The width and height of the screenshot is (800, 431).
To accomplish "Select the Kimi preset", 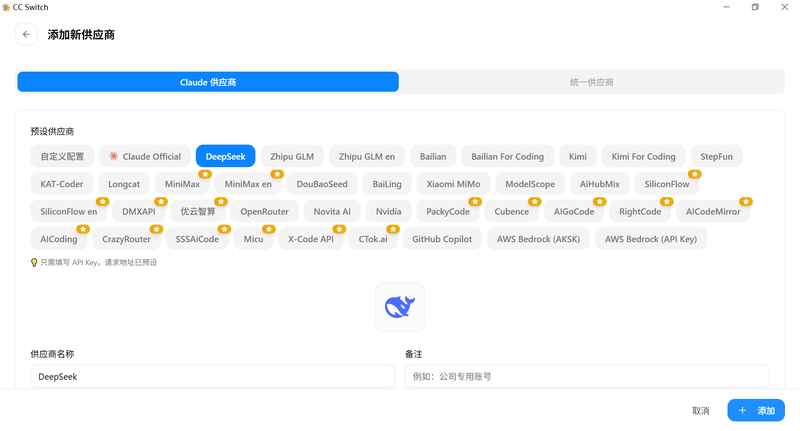I will pos(578,157).
